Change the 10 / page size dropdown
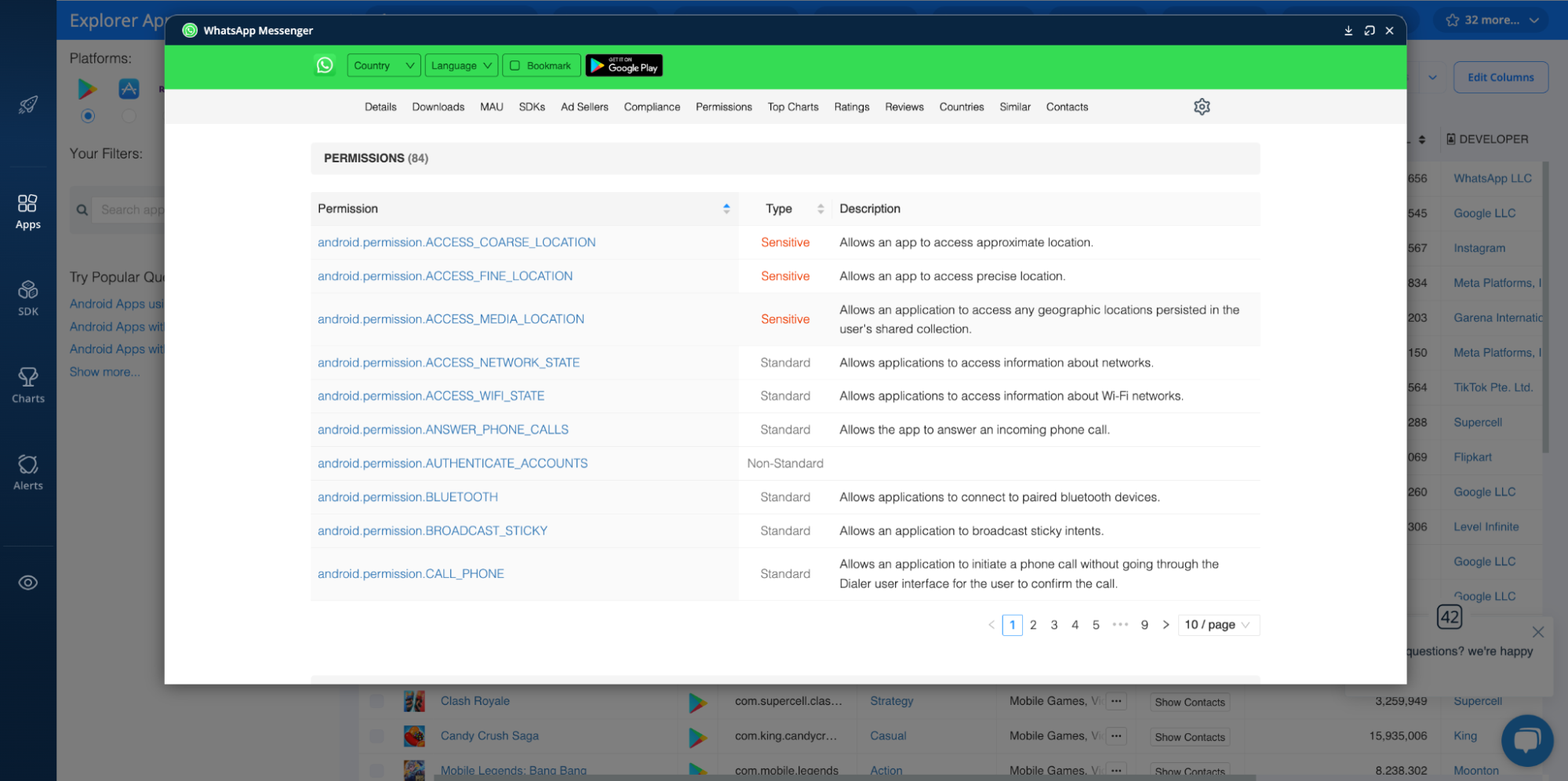 (1218, 625)
